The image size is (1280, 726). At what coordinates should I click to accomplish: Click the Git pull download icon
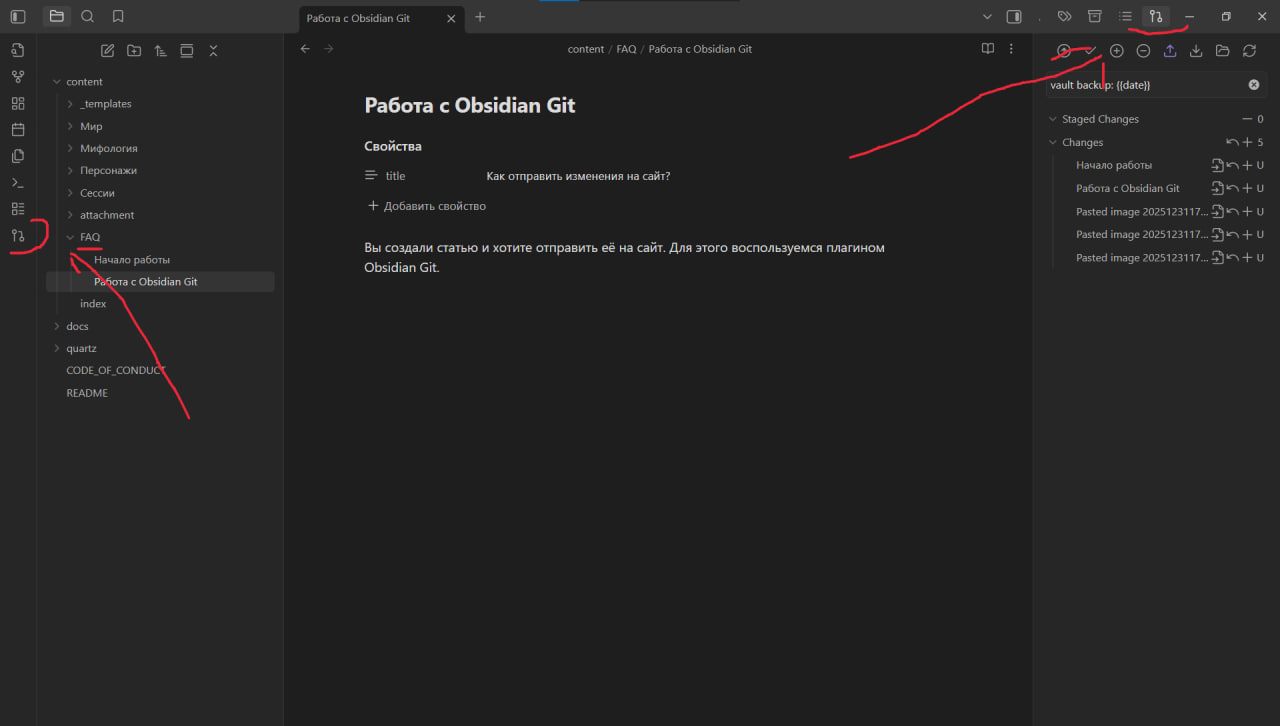click(1196, 51)
